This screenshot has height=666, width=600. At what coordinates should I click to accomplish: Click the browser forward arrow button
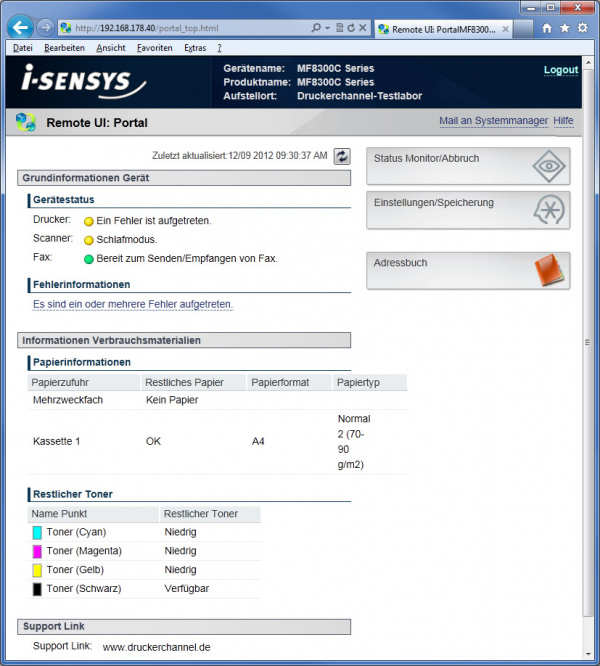(46, 27)
